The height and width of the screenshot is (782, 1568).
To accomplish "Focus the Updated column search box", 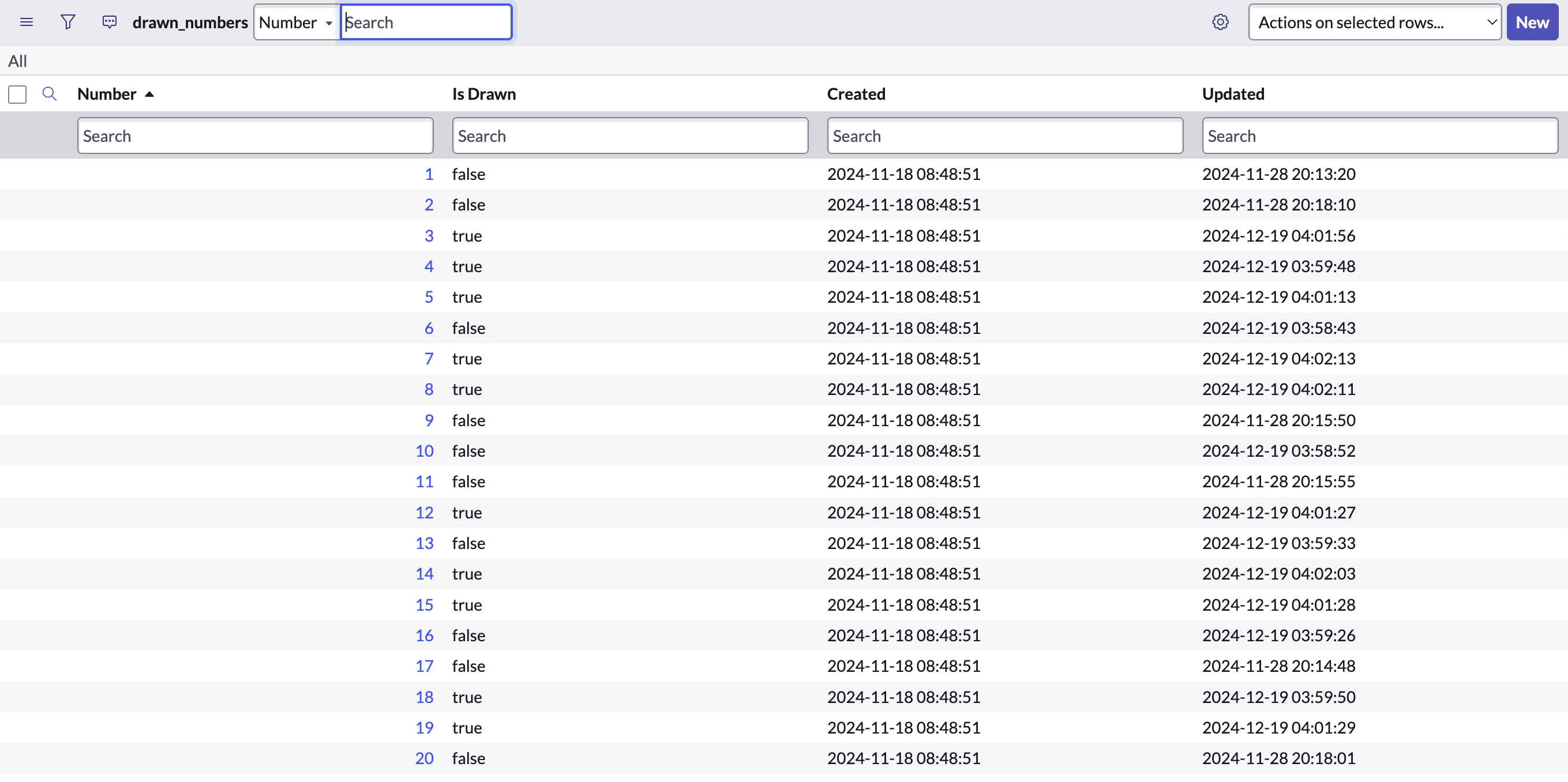I will point(1379,136).
